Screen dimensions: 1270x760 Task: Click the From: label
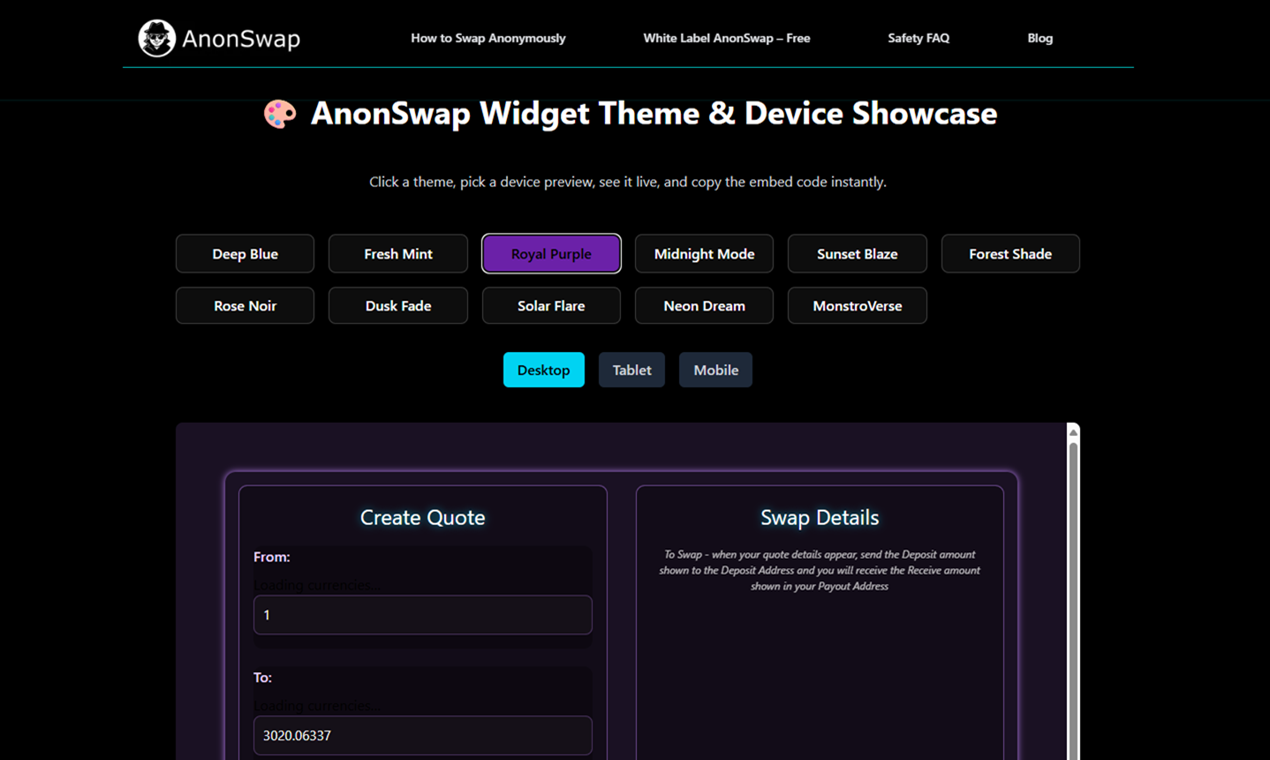pyautogui.click(x=272, y=557)
